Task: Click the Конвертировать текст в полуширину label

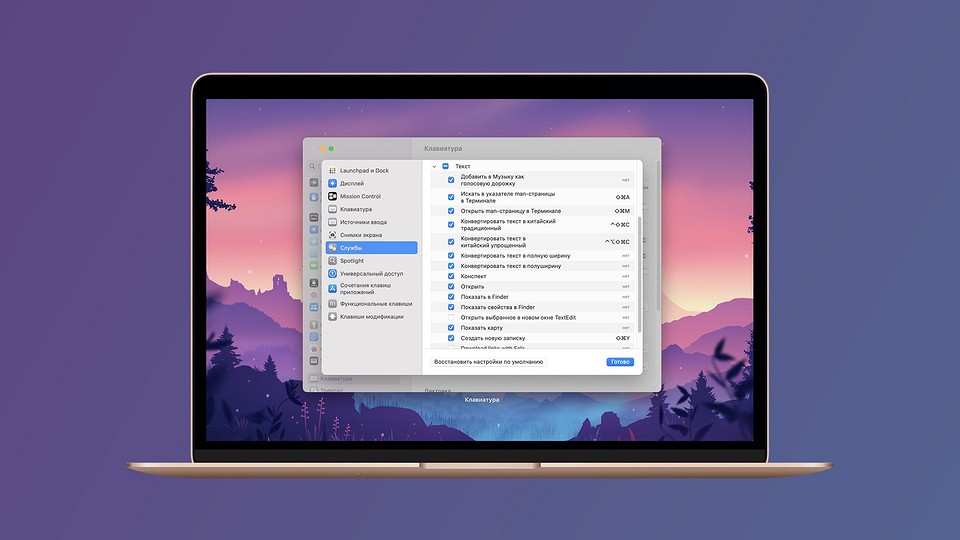Action: click(511, 266)
